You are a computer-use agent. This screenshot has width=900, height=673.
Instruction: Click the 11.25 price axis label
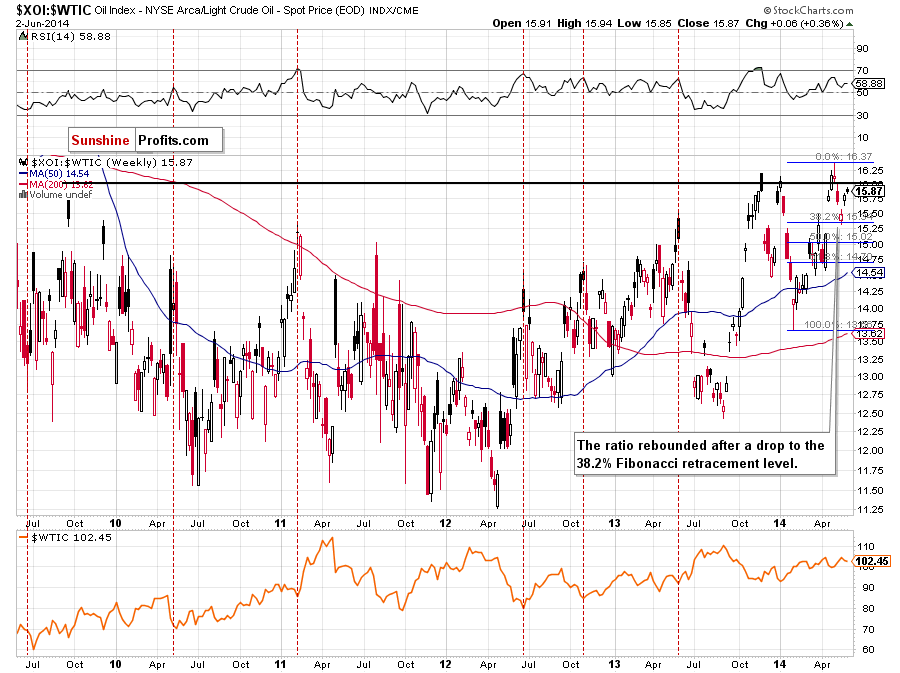tap(870, 509)
